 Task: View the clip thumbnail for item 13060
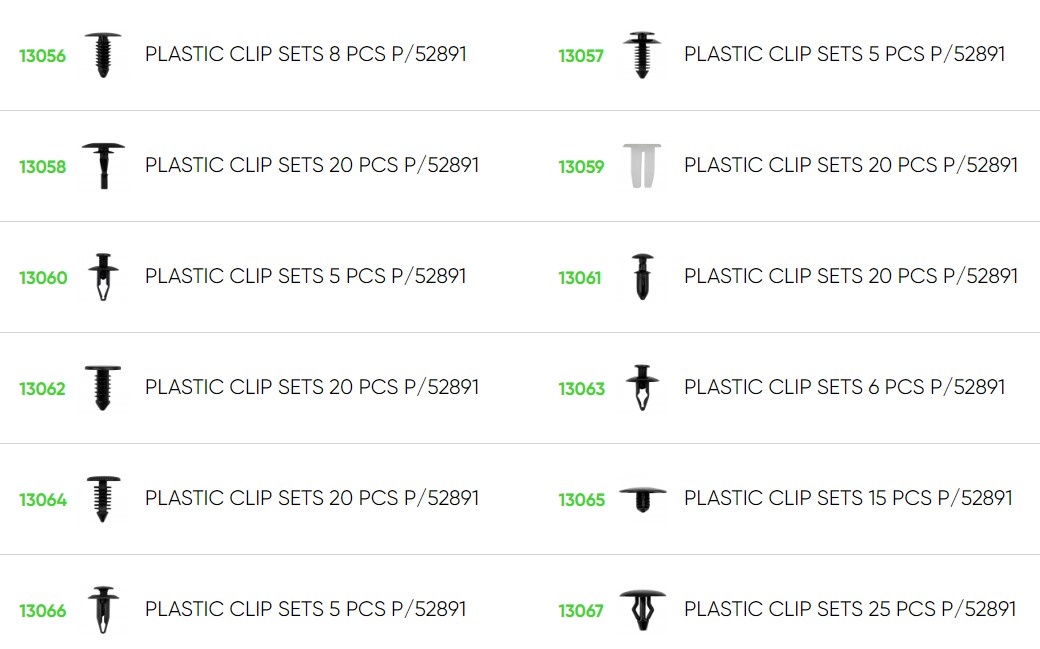point(103,277)
